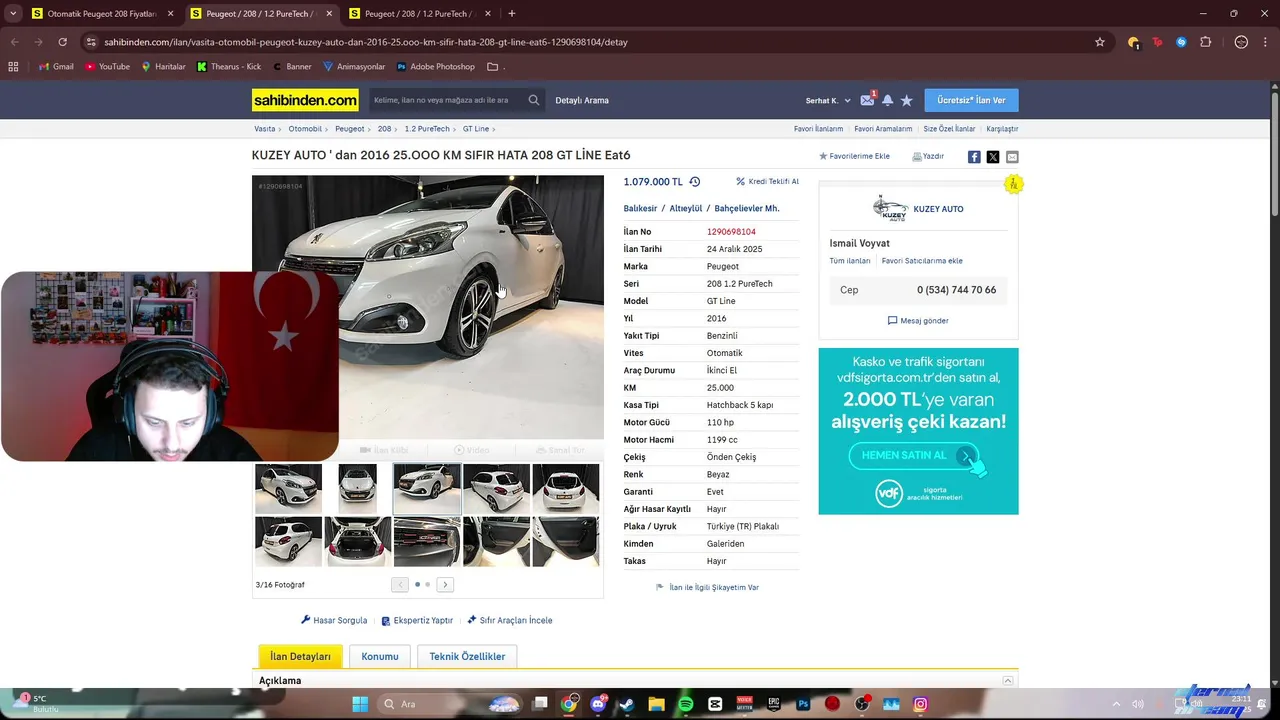Switch to the third Peugeot 208 browser tab

[x=418, y=14]
